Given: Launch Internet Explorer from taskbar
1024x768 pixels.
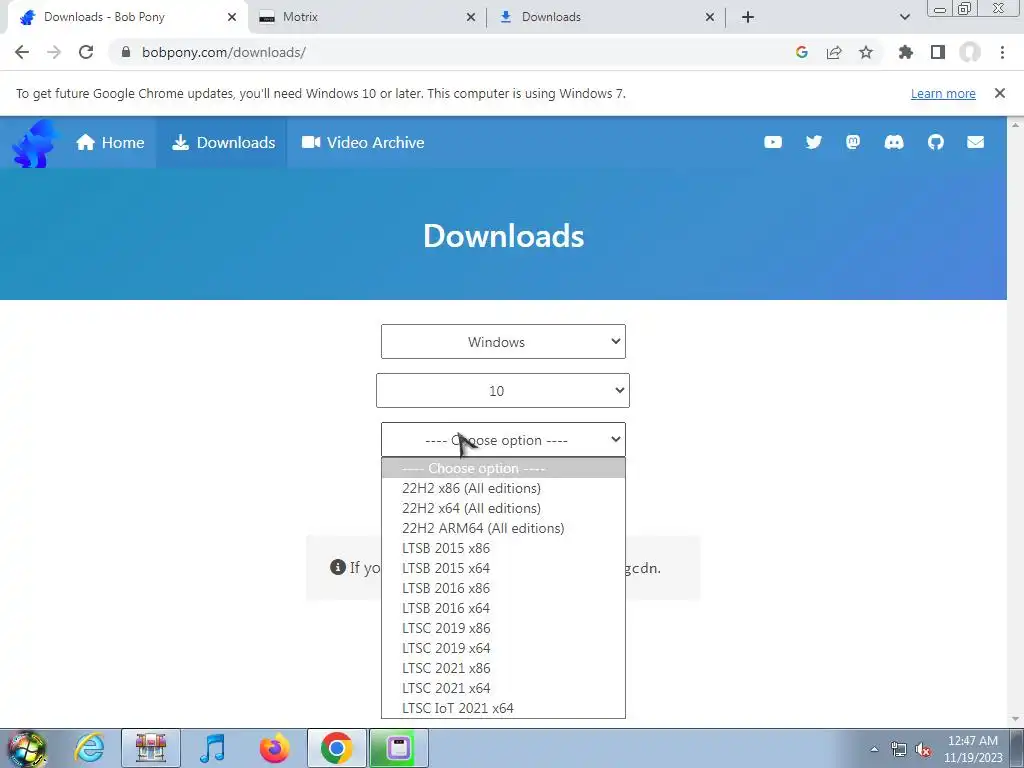Looking at the screenshot, I should [x=89, y=748].
